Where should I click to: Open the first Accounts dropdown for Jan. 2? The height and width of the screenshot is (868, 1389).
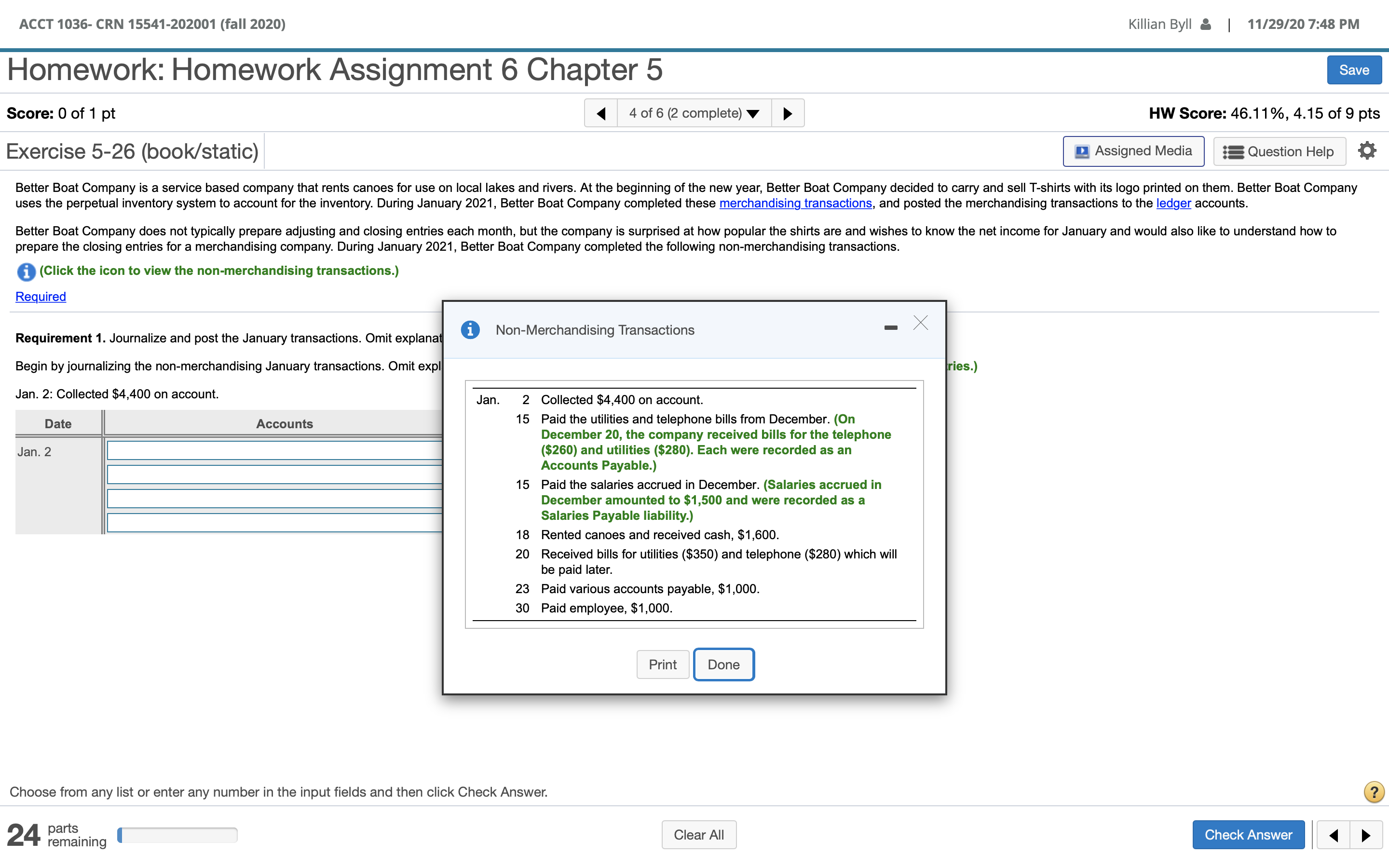click(274, 450)
